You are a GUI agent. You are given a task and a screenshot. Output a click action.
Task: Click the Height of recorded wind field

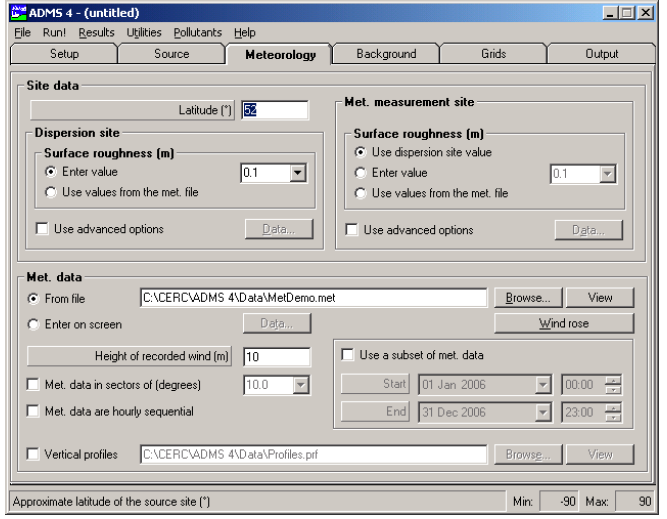coord(277,357)
